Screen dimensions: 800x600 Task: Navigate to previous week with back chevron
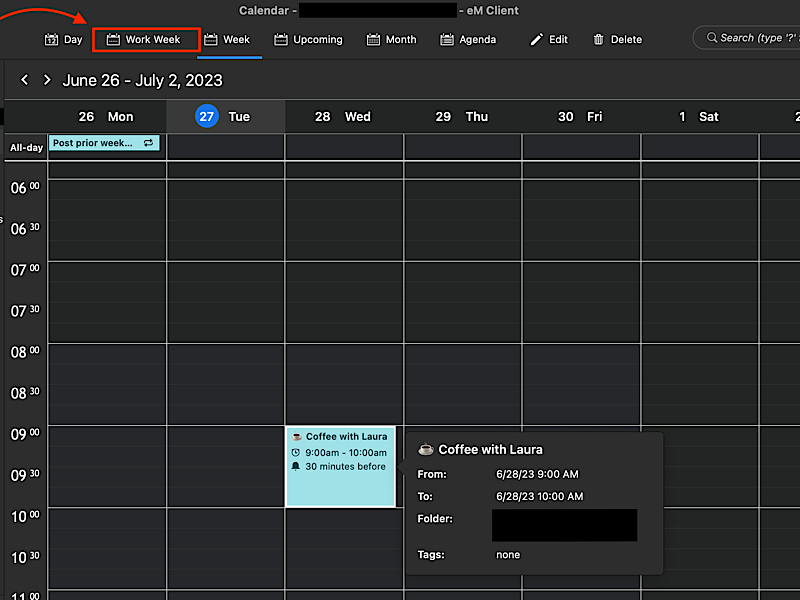pyautogui.click(x=24, y=80)
